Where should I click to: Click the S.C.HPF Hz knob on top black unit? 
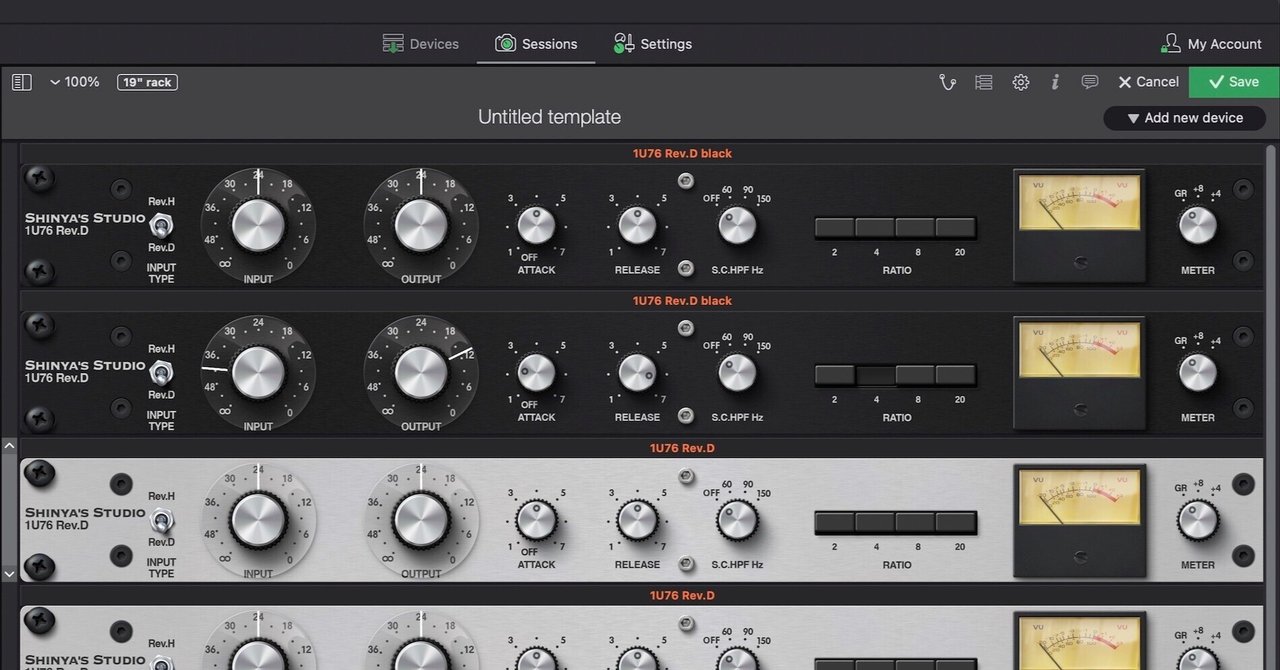[737, 225]
